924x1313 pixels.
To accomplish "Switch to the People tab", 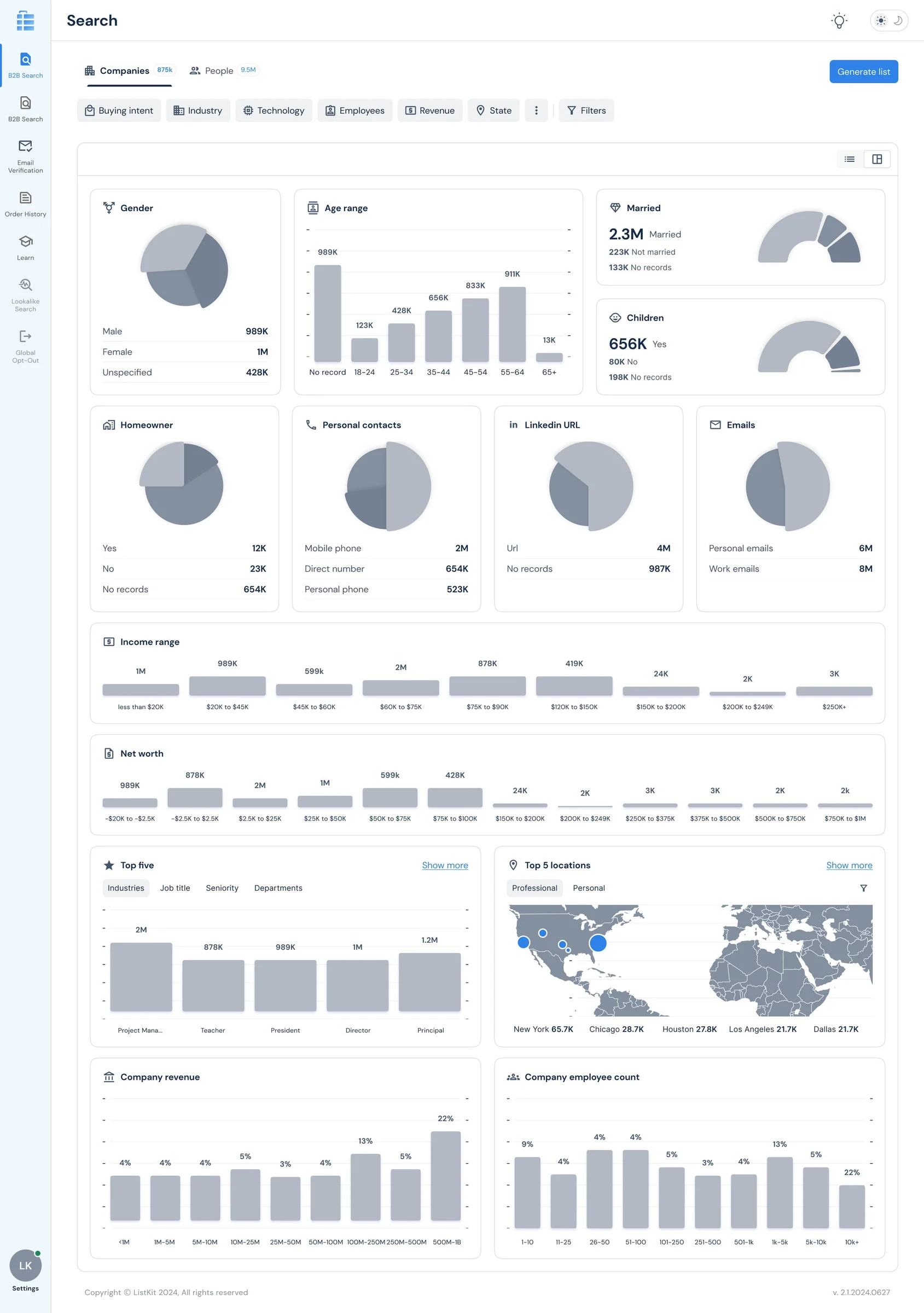I will point(224,71).
